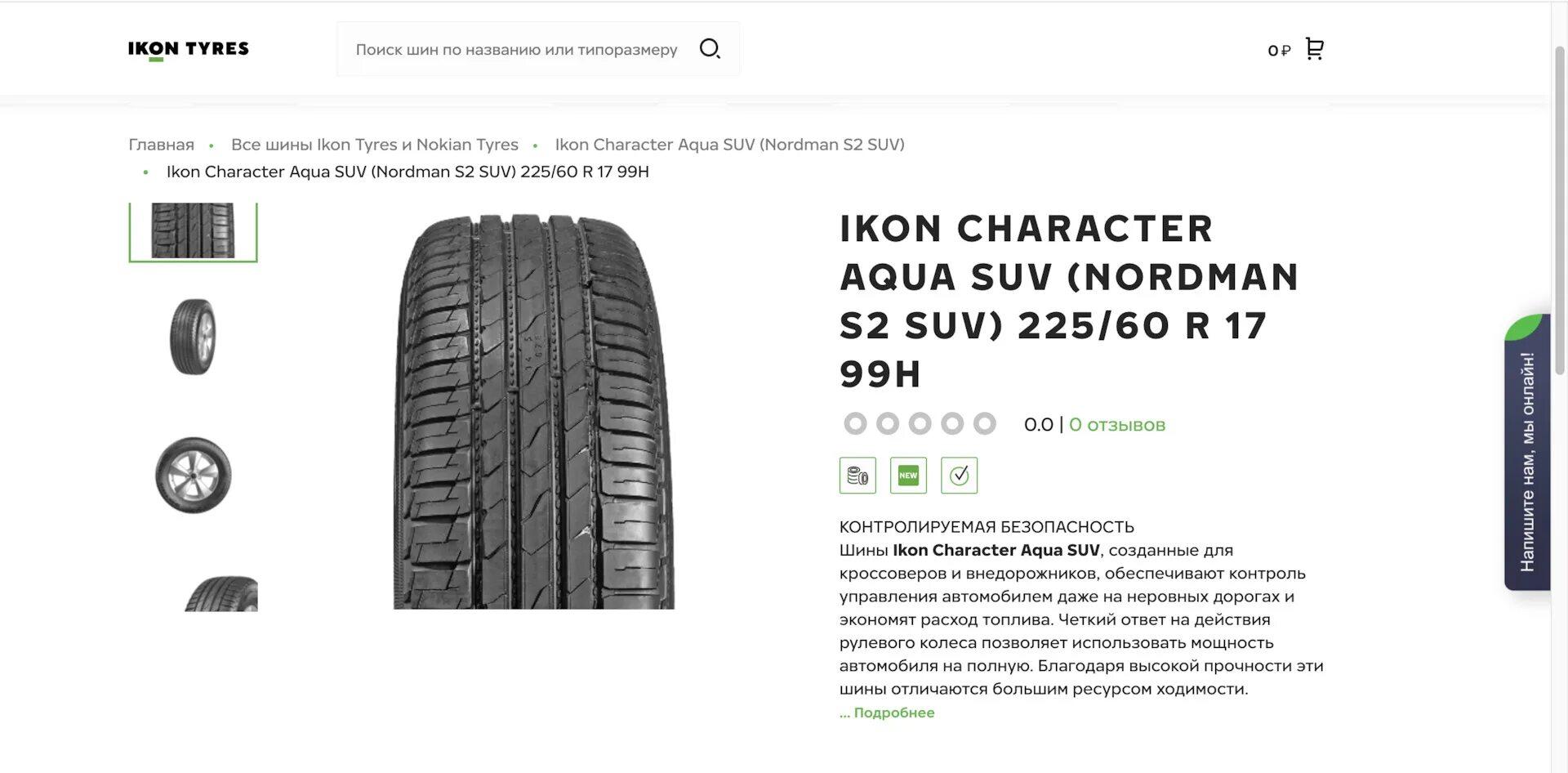Screen dimensions: 1568x773
Task: Expand description via Подробнее link
Action: click(888, 713)
